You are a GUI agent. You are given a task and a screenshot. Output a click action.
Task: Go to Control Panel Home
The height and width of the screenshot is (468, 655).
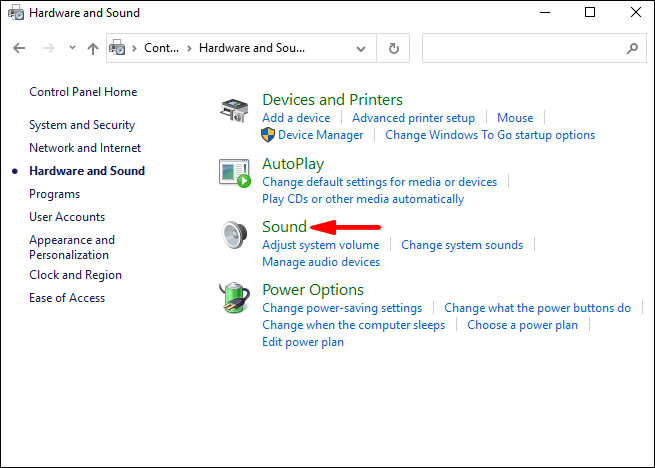pyautogui.click(x=83, y=92)
